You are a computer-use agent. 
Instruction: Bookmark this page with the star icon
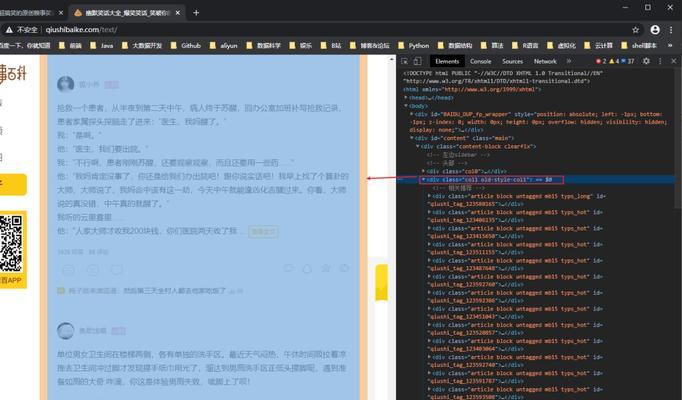(635, 30)
